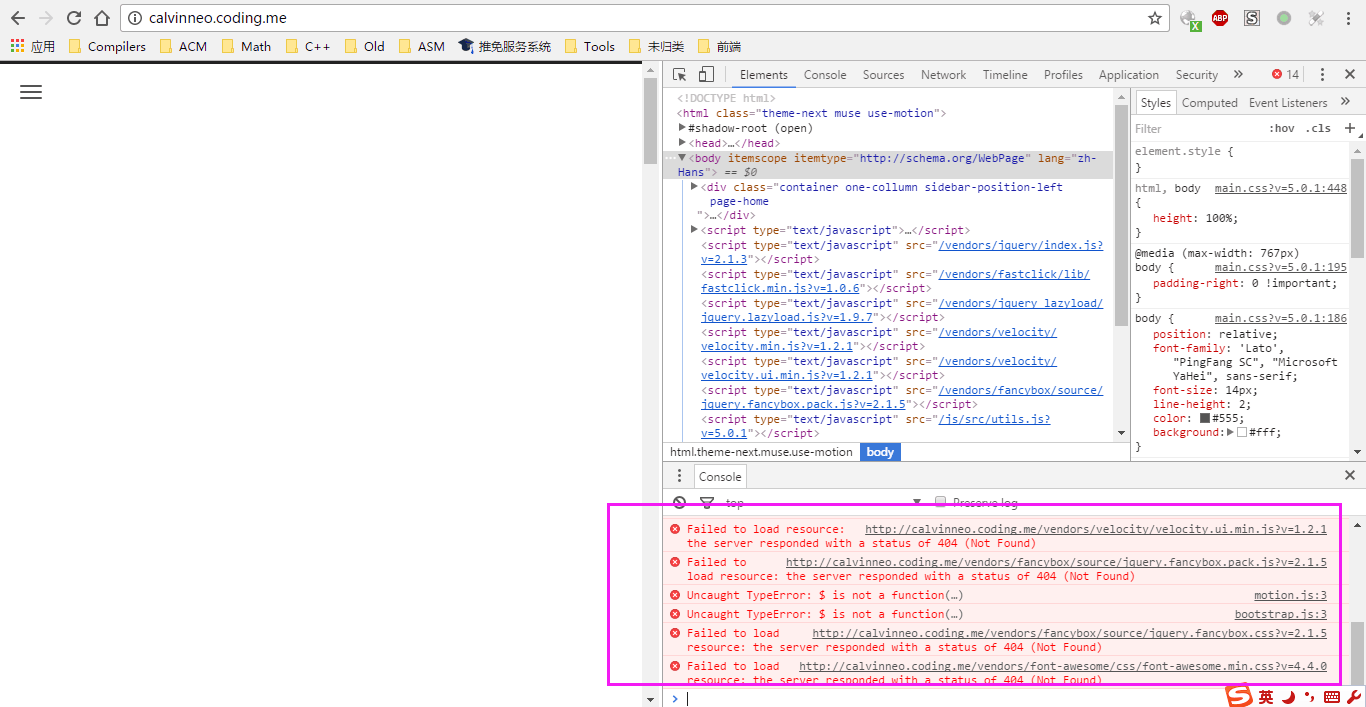The height and width of the screenshot is (707, 1366).
Task: Toggle the :hov element state button
Action: click(x=1281, y=128)
